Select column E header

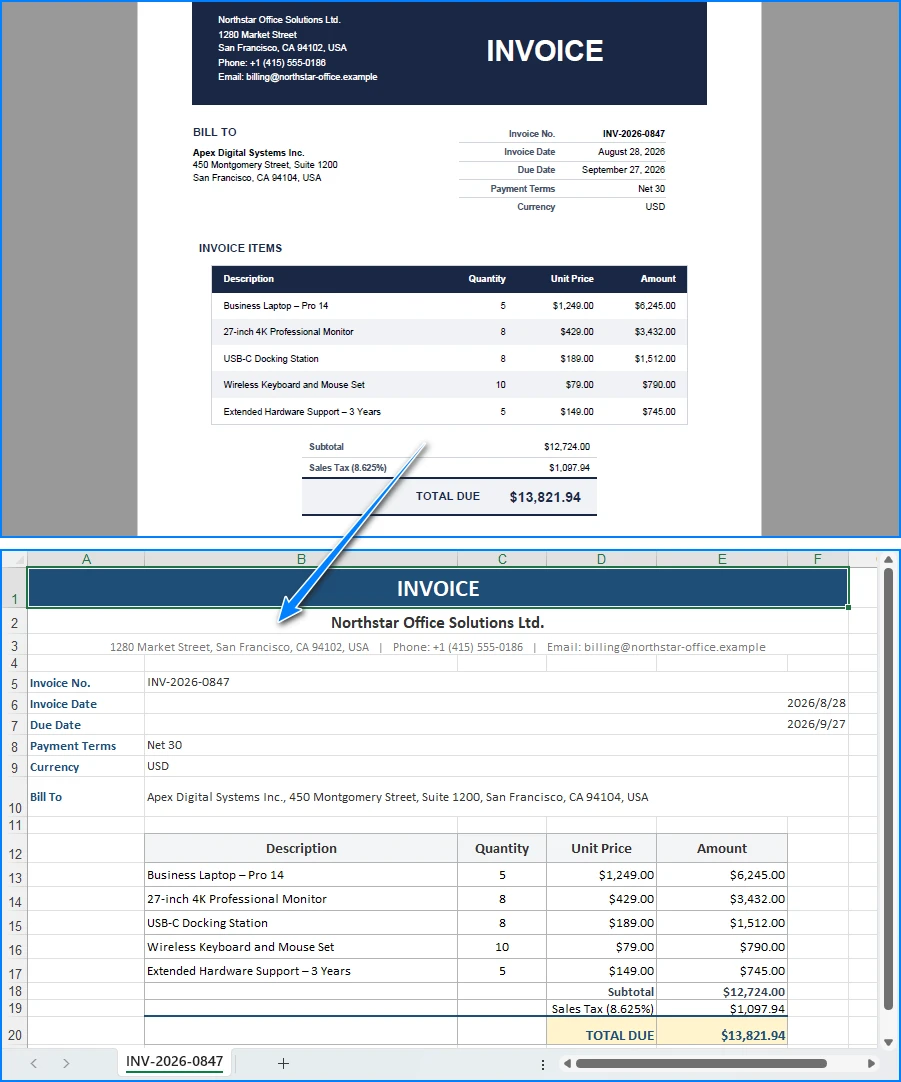tap(722, 559)
